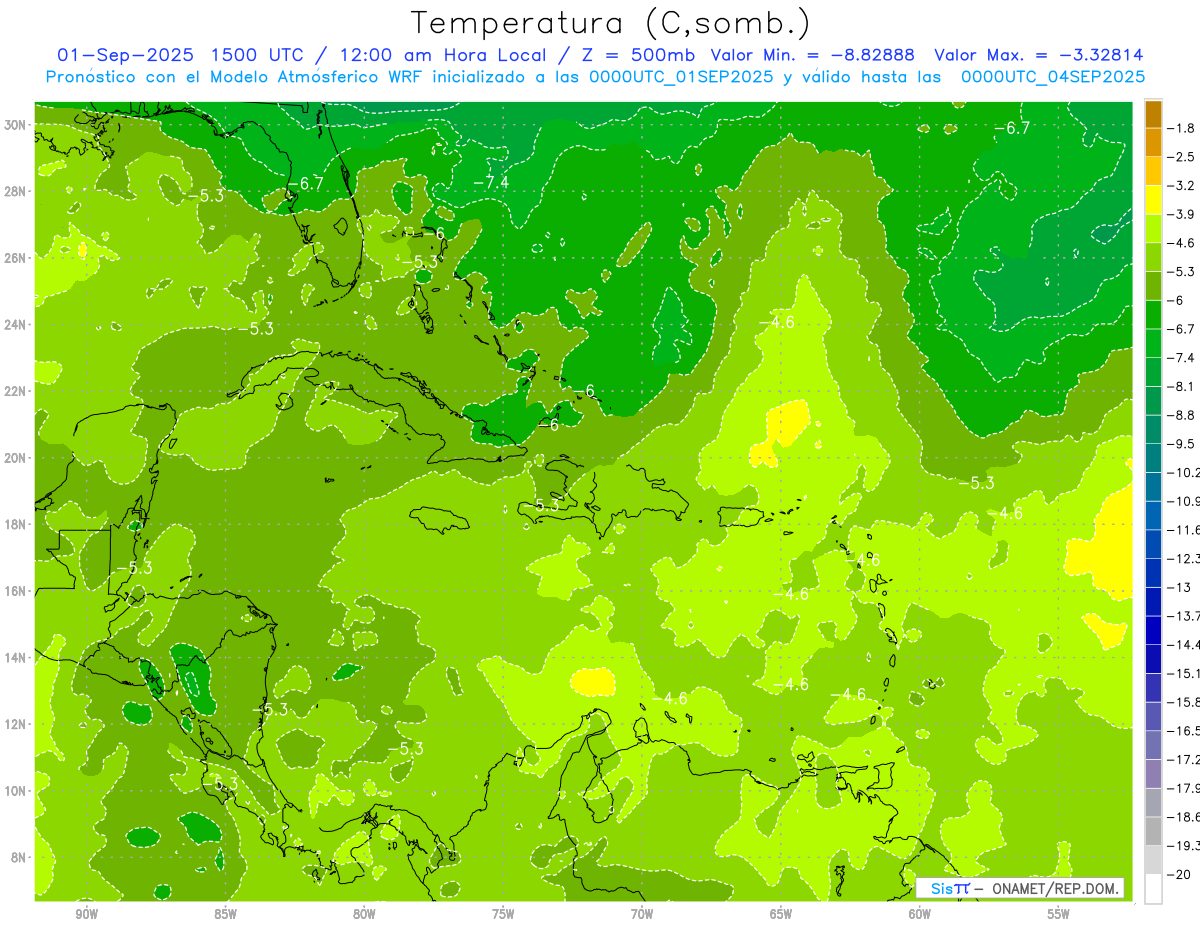Click the -7.4 contour label on the map

491,182
